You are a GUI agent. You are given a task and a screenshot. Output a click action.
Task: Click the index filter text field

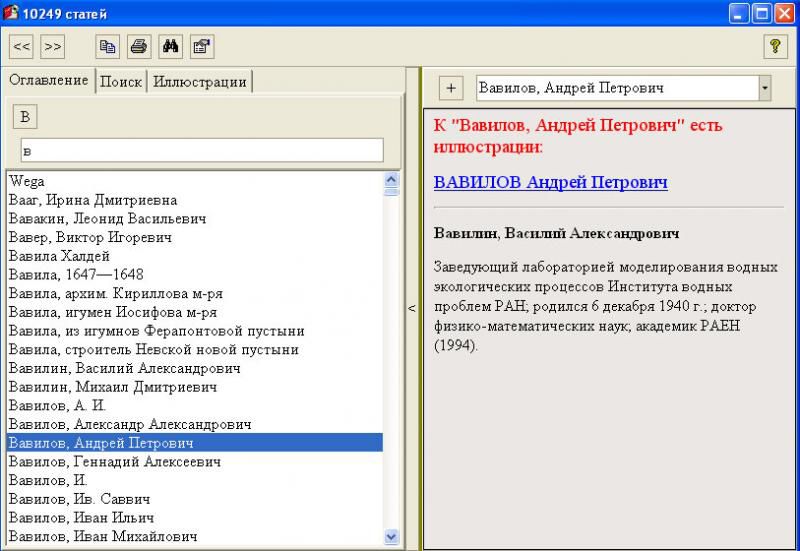point(202,150)
